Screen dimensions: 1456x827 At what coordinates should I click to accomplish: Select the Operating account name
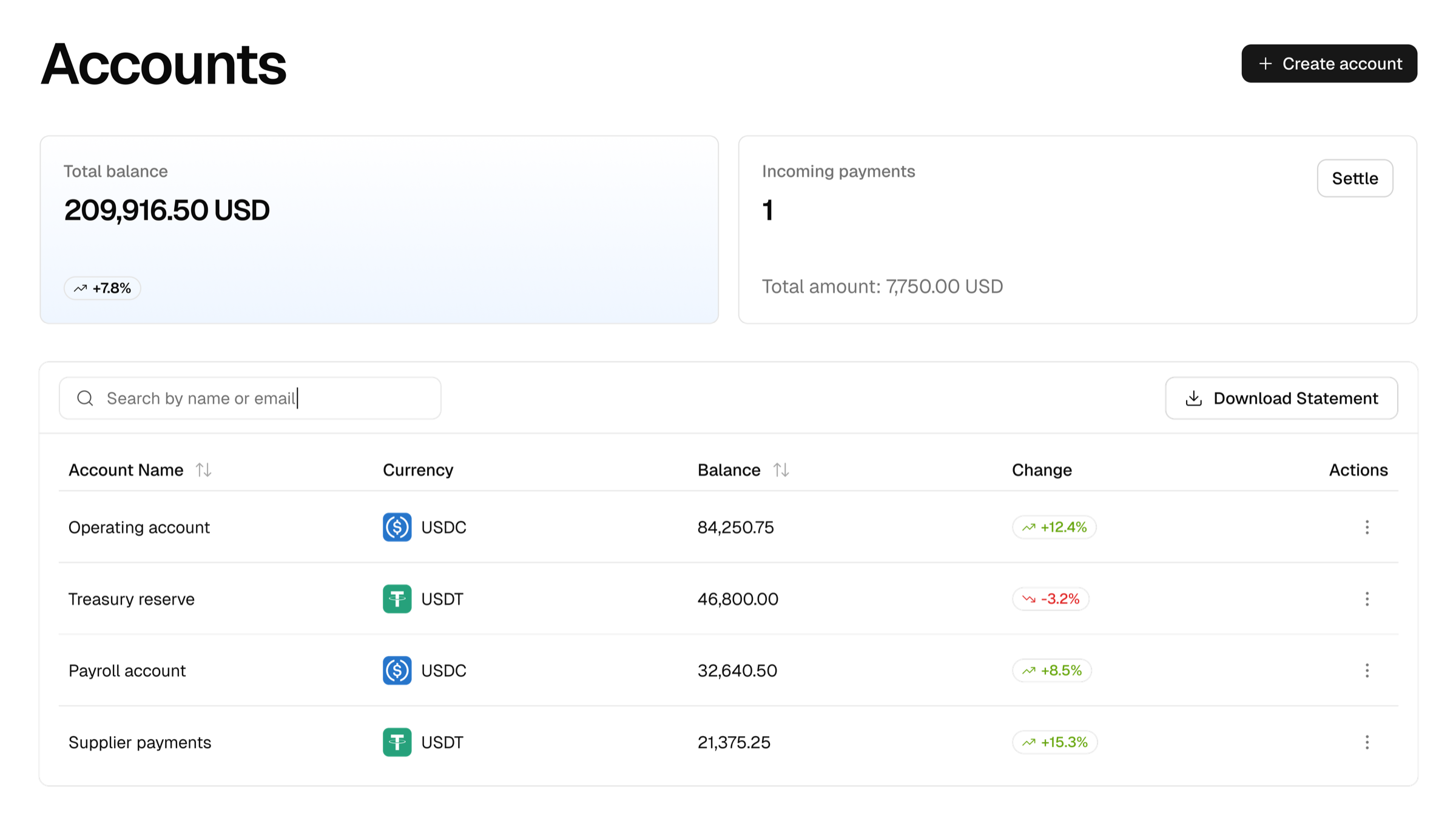click(x=139, y=527)
